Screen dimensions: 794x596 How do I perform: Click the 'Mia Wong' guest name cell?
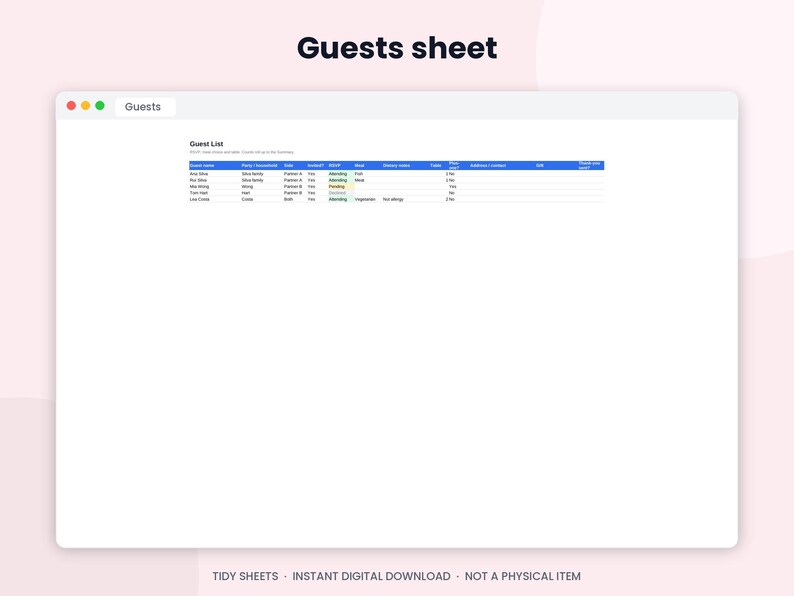[200, 186]
